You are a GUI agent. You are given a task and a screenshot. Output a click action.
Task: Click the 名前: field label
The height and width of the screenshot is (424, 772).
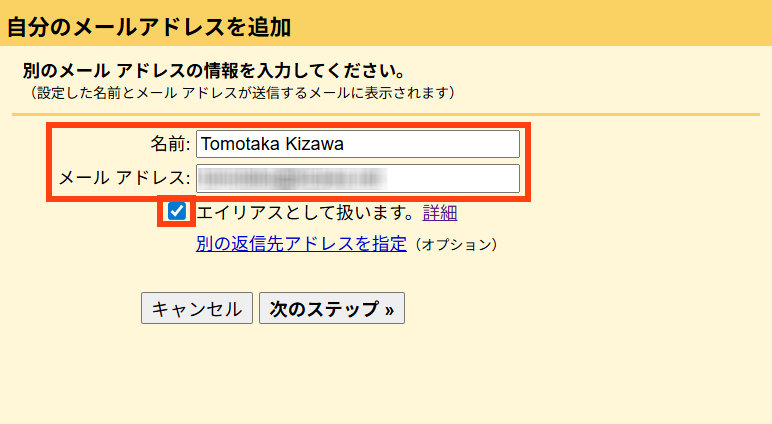(x=170, y=144)
